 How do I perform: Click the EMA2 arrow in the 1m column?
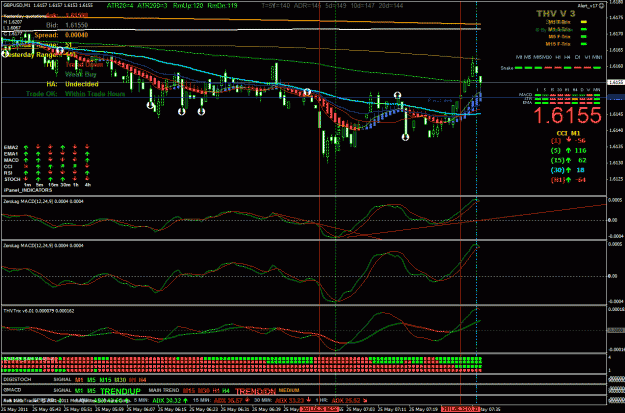[26, 147]
